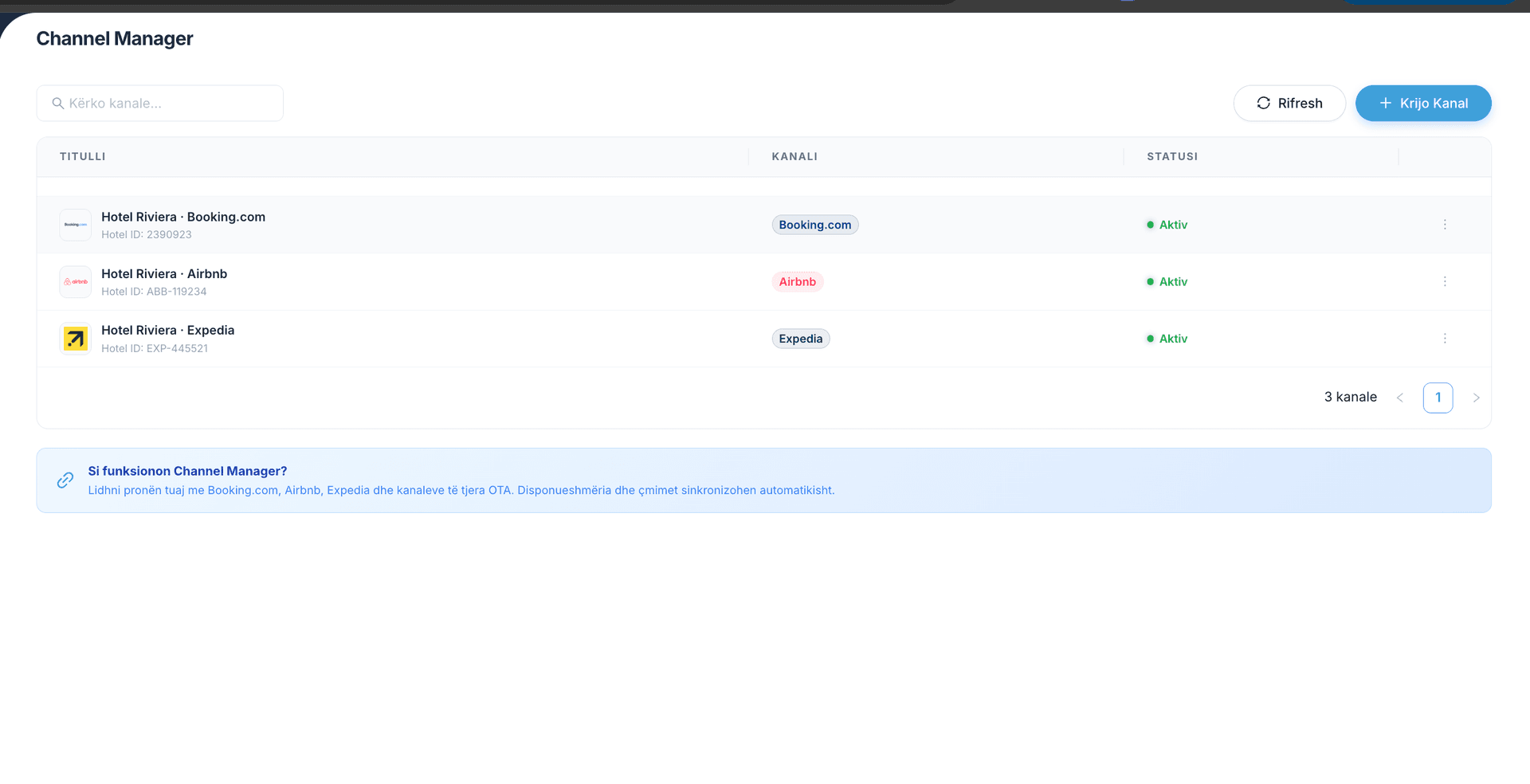Click the link icon in info banner

[x=65, y=480]
